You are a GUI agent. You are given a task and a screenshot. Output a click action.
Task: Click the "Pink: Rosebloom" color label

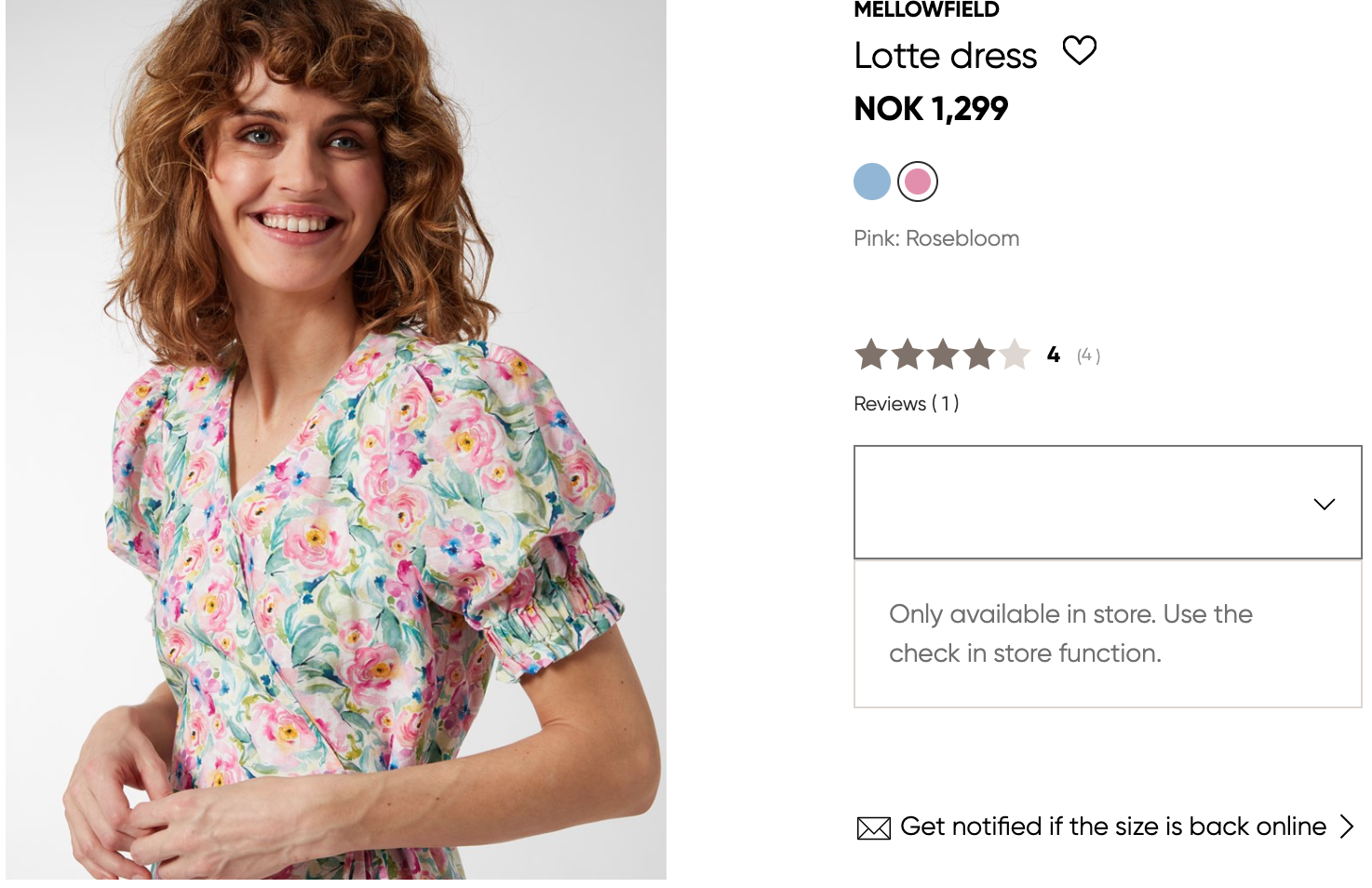pos(936,238)
